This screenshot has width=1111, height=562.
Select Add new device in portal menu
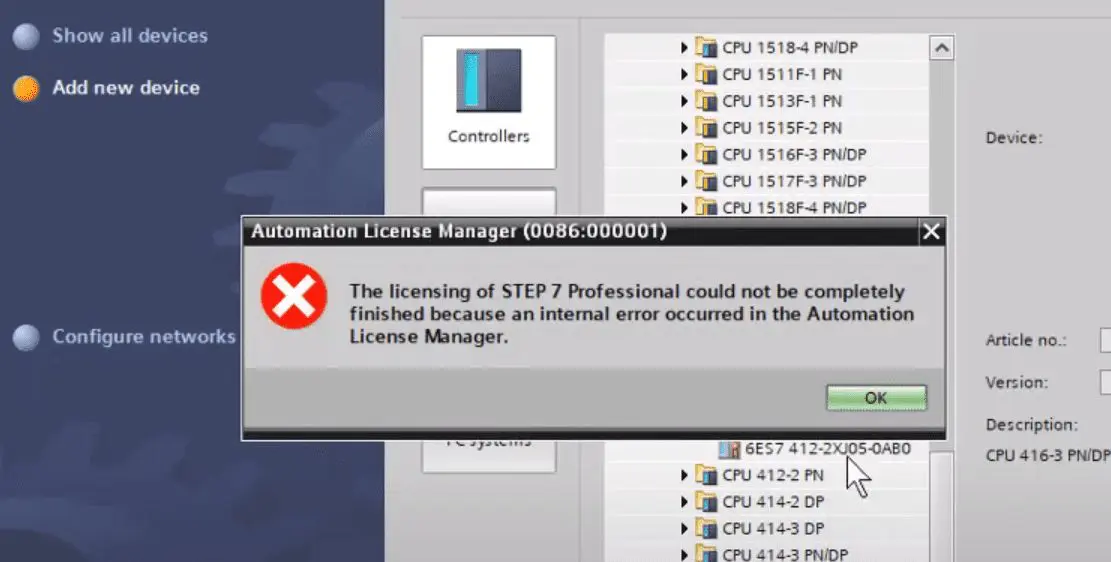(126, 88)
